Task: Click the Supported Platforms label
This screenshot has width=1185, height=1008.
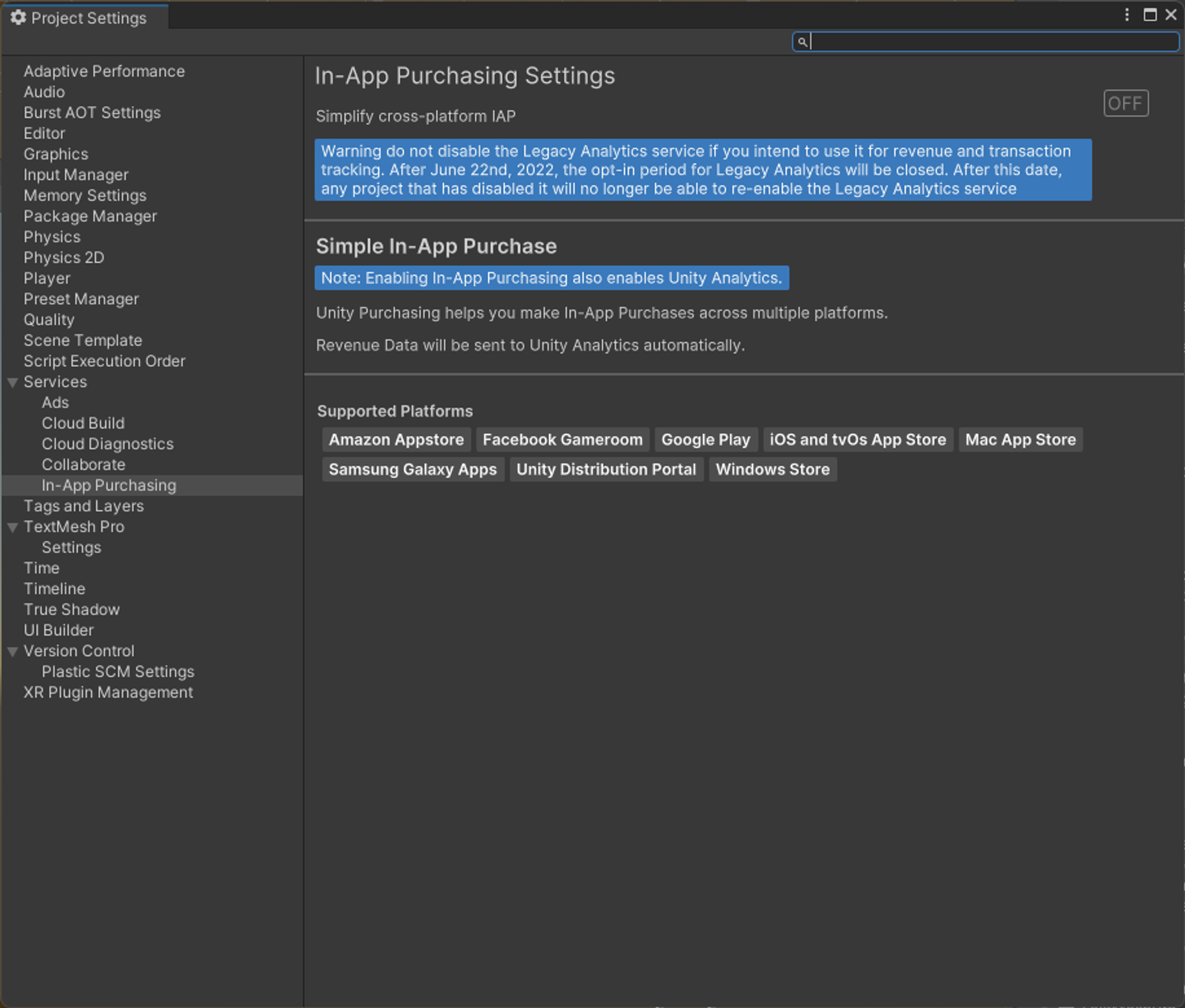Action: tap(395, 412)
